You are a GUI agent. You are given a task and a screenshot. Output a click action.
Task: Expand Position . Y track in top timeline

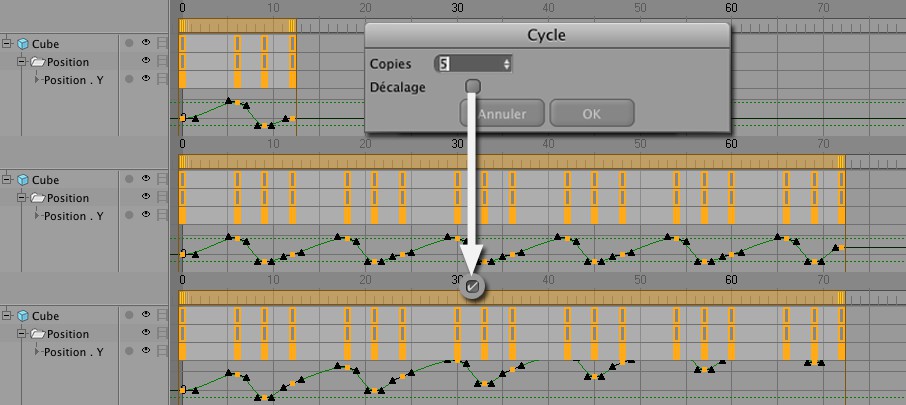(x=38, y=80)
